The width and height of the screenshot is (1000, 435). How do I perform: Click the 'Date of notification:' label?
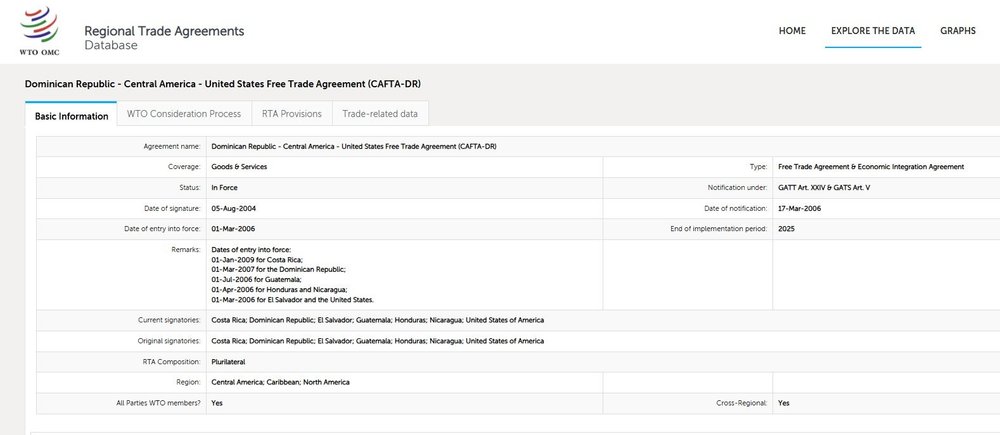pos(735,209)
